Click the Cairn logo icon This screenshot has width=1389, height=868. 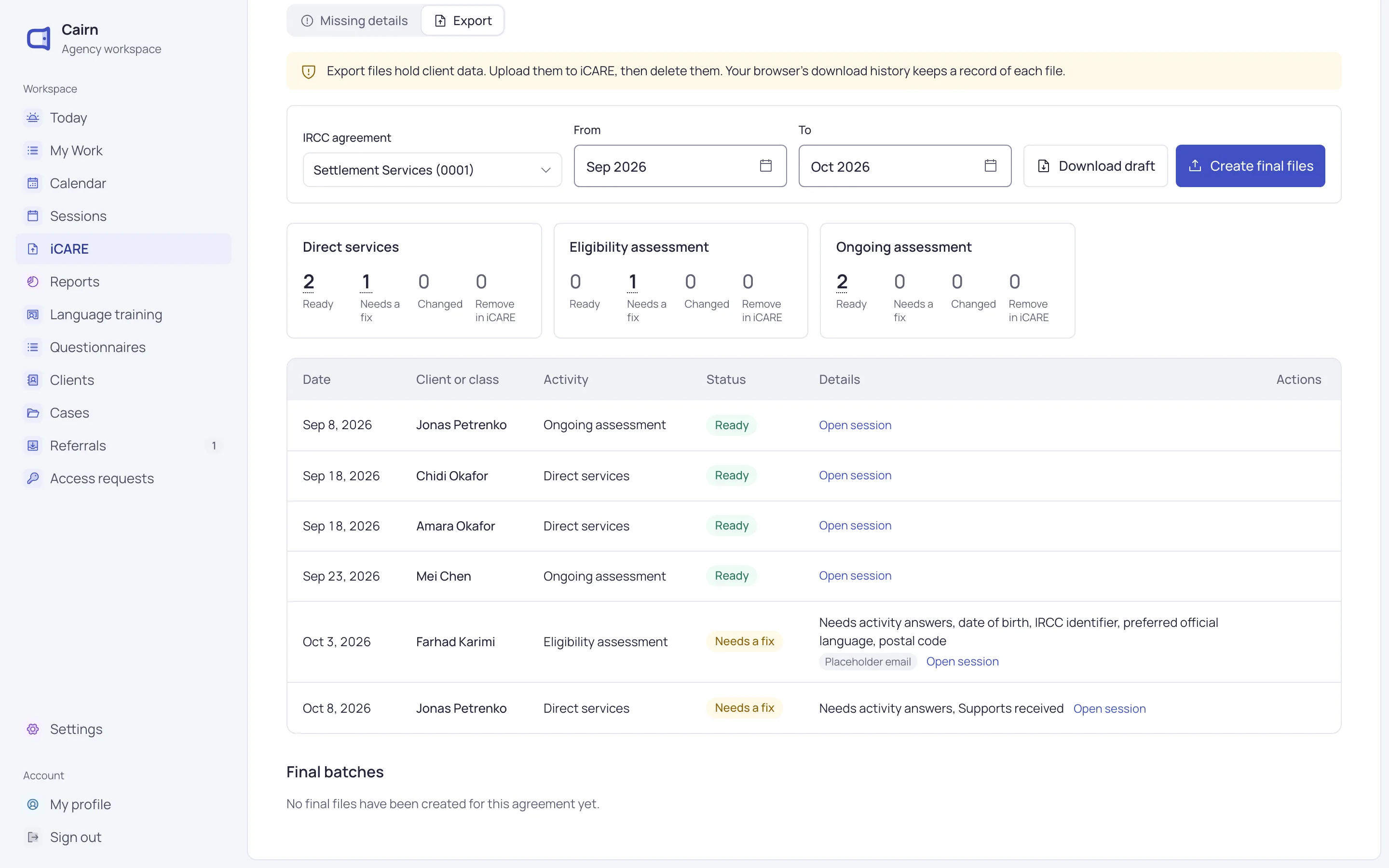coord(39,39)
